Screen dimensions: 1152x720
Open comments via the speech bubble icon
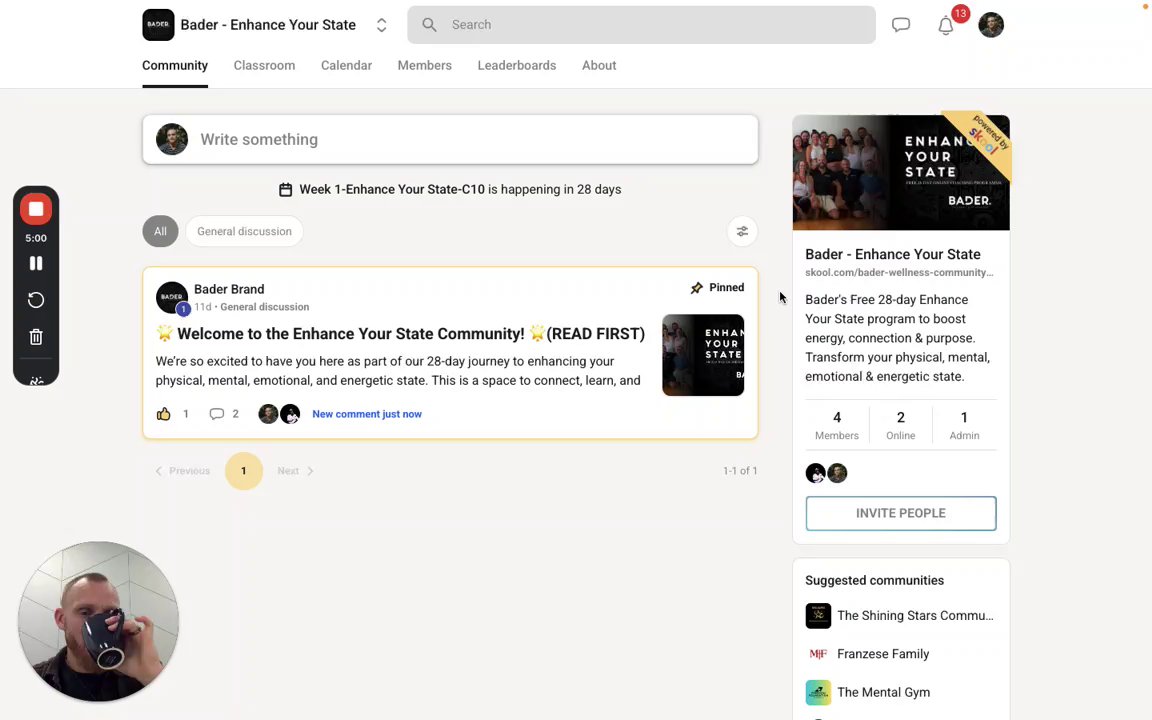coord(216,414)
